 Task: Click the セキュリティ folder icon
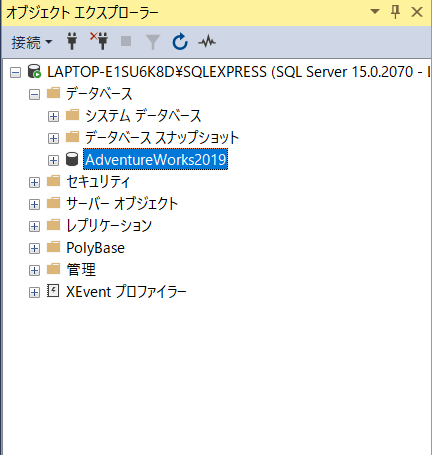coord(53,181)
